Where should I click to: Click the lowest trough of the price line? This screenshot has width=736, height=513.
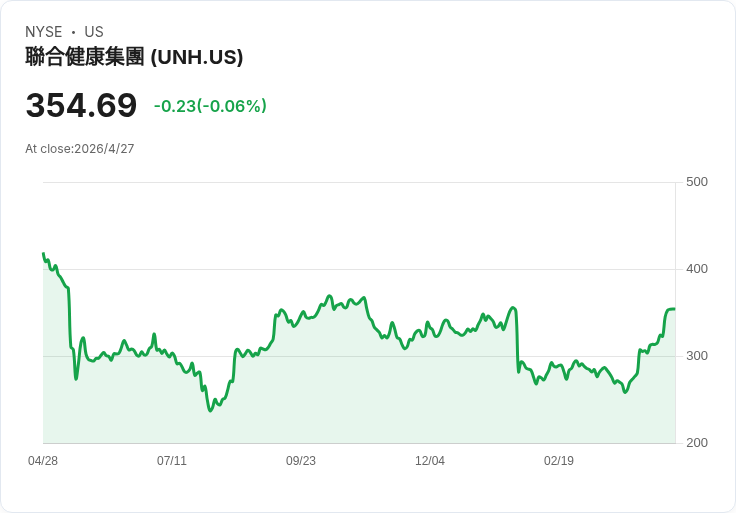(x=210, y=410)
